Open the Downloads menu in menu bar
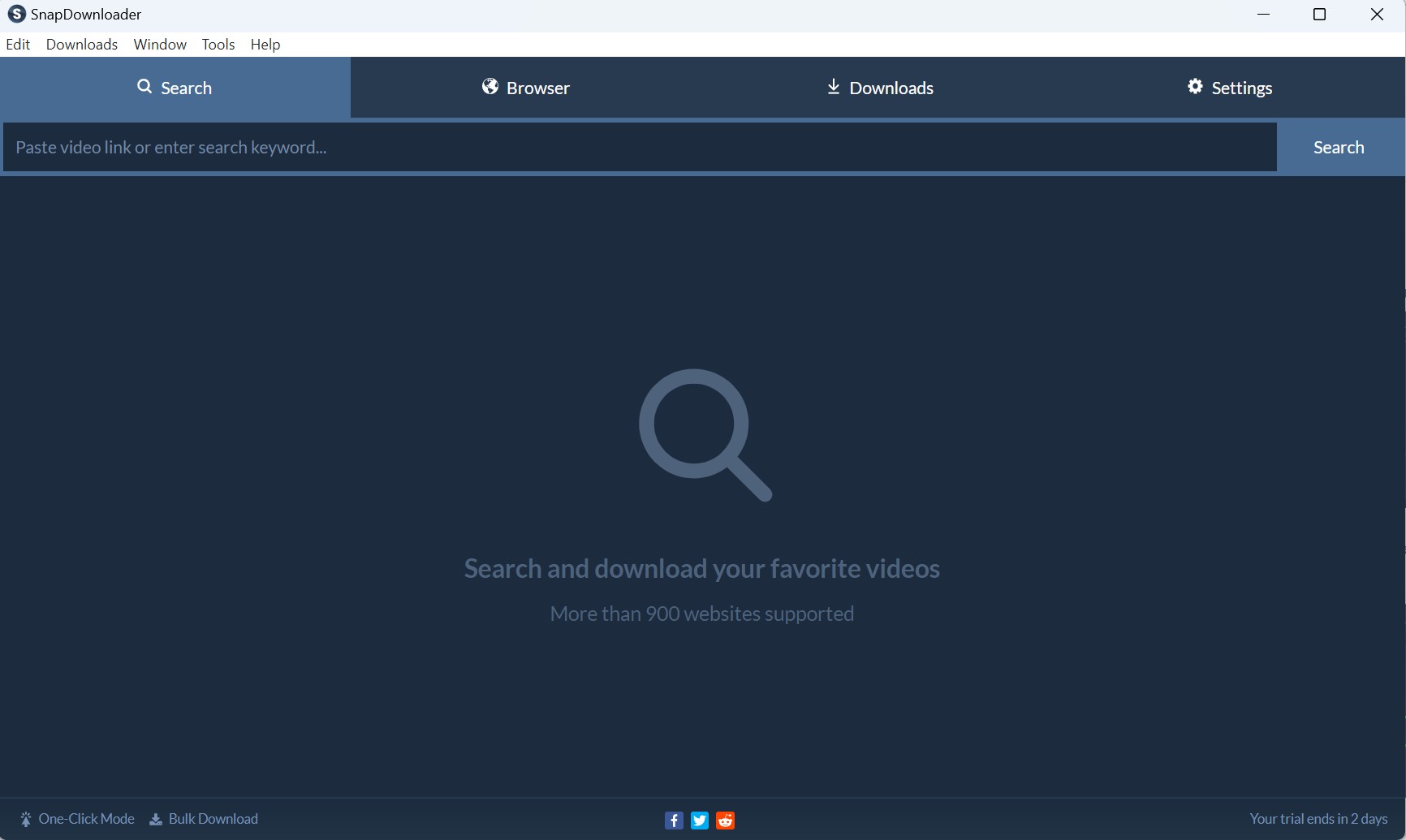Screen dimensions: 1406x840 (x=82, y=45)
